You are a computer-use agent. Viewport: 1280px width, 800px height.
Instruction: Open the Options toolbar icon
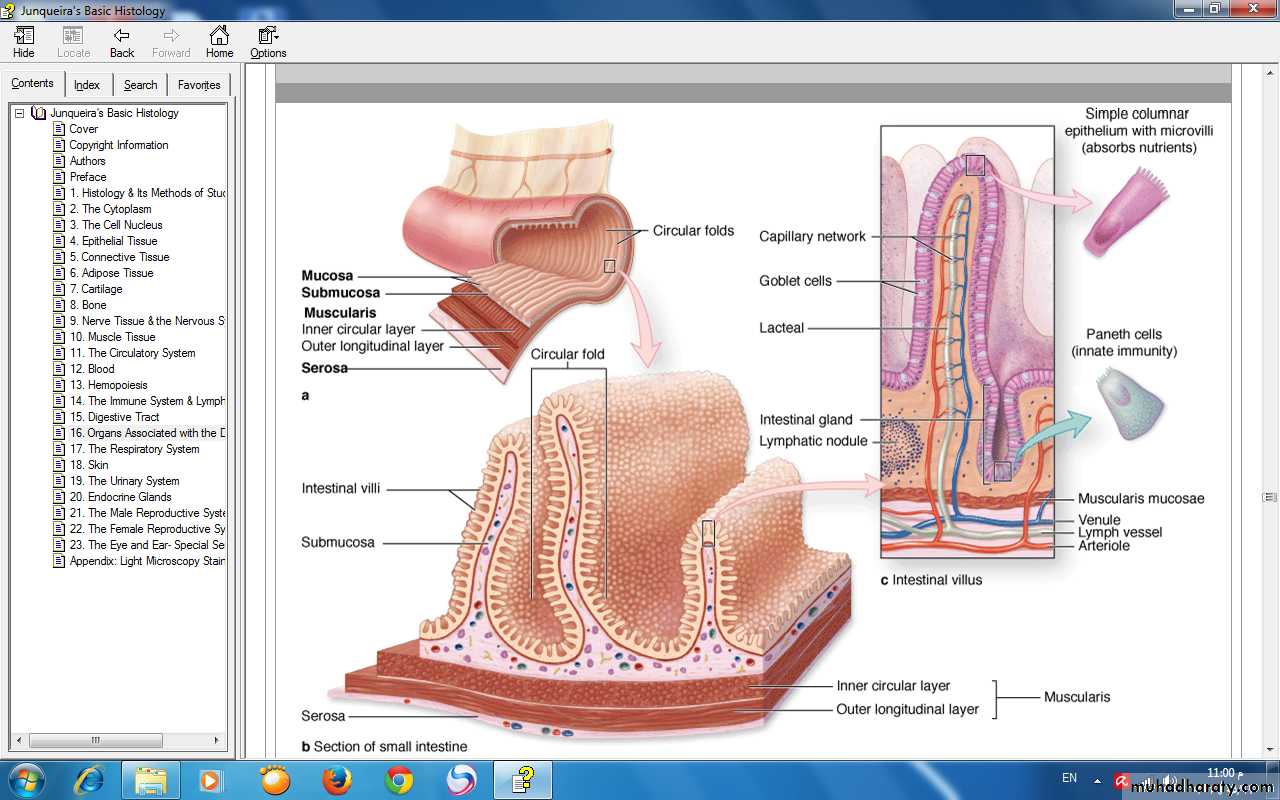point(267,37)
